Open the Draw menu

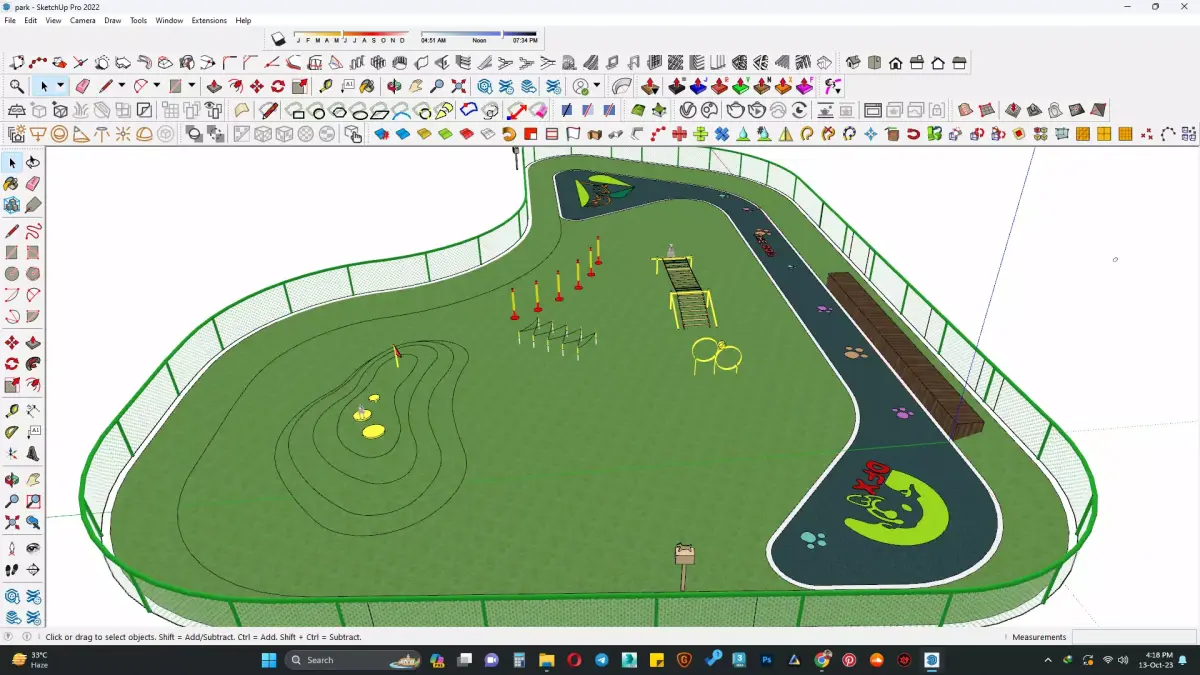click(x=113, y=20)
